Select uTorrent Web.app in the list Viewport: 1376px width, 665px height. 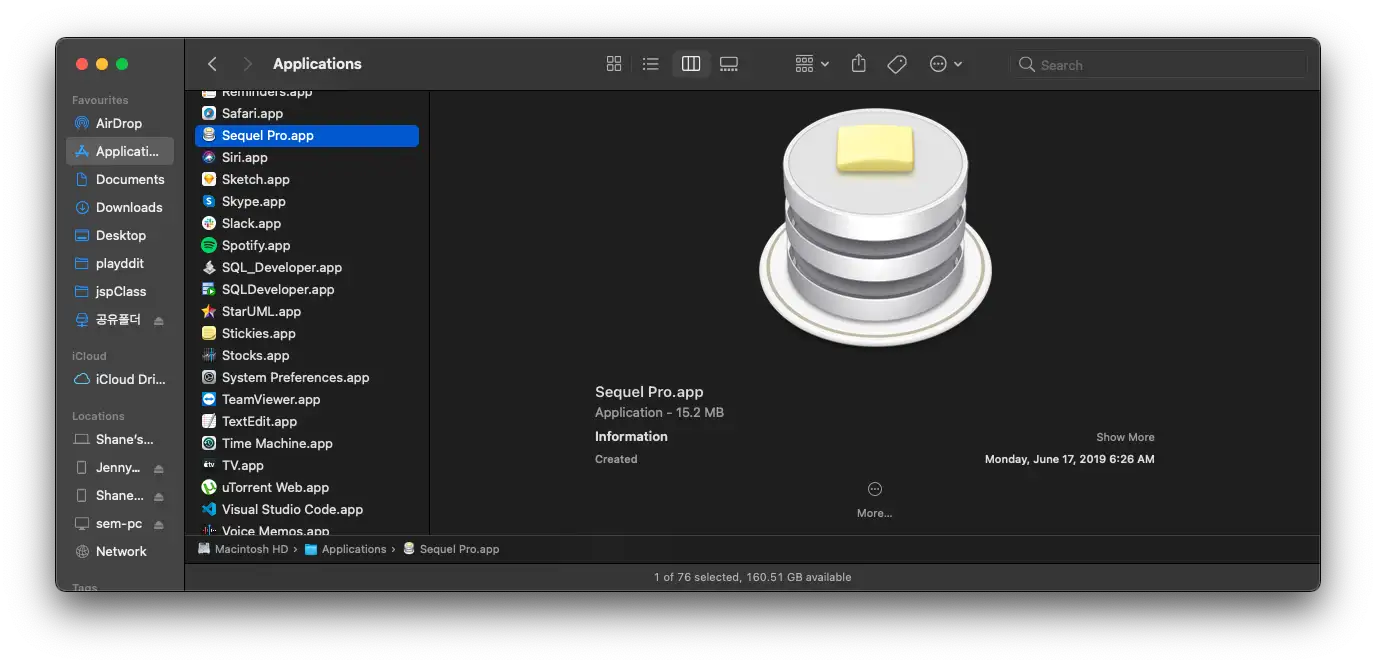click(x=307, y=487)
